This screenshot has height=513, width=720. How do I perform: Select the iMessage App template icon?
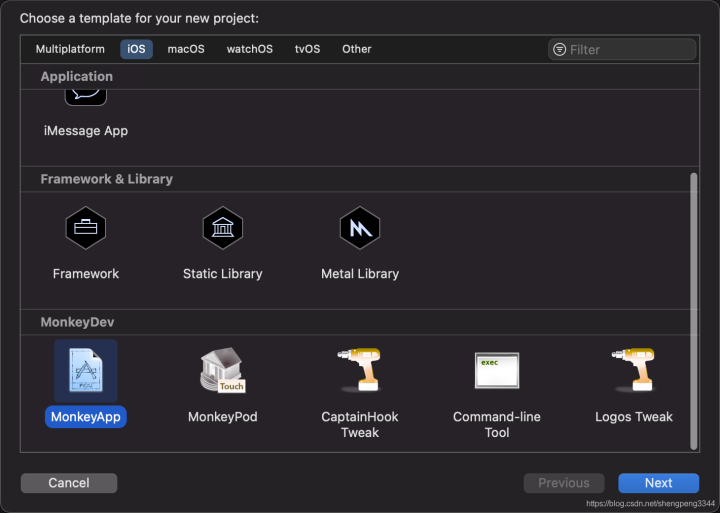coord(86,97)
